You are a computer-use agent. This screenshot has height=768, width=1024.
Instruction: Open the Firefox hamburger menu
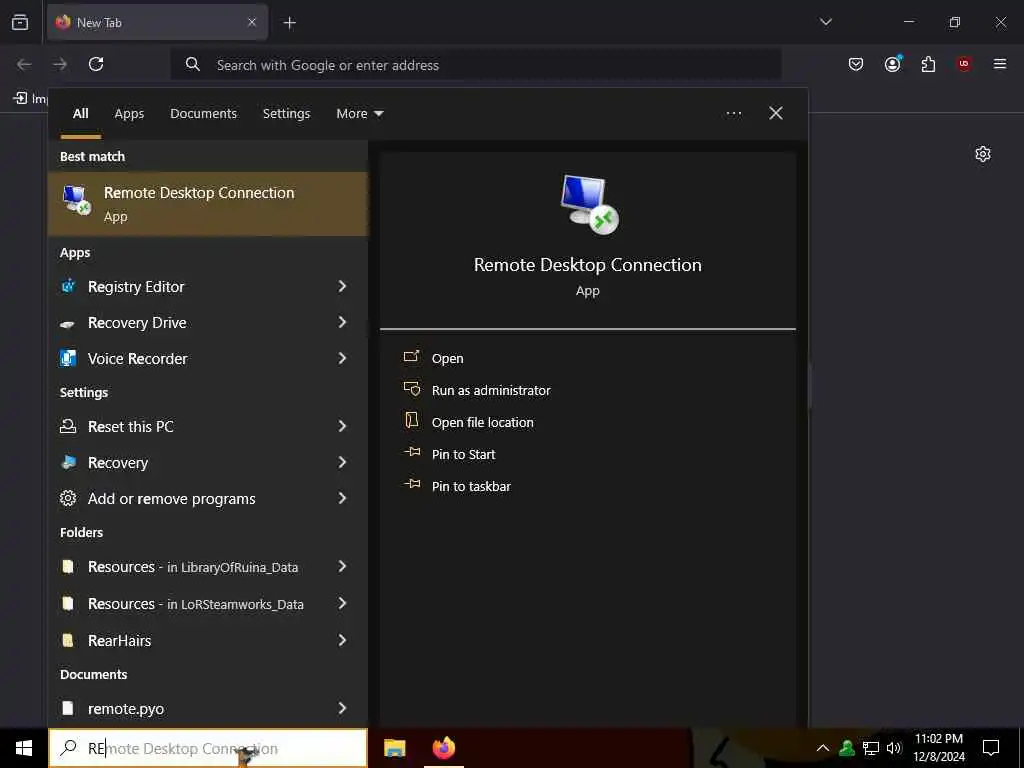tap(1000, 64)
